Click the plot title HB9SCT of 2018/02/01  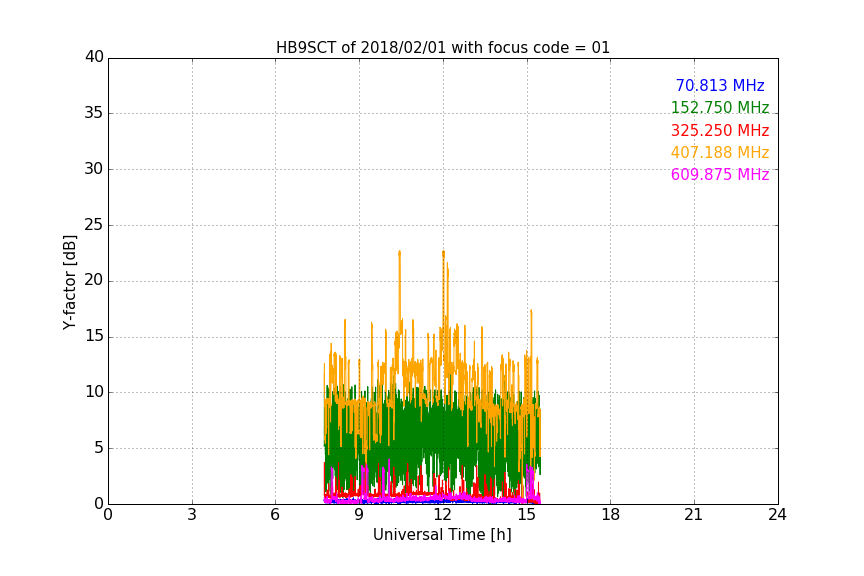(x=443, y=48)
